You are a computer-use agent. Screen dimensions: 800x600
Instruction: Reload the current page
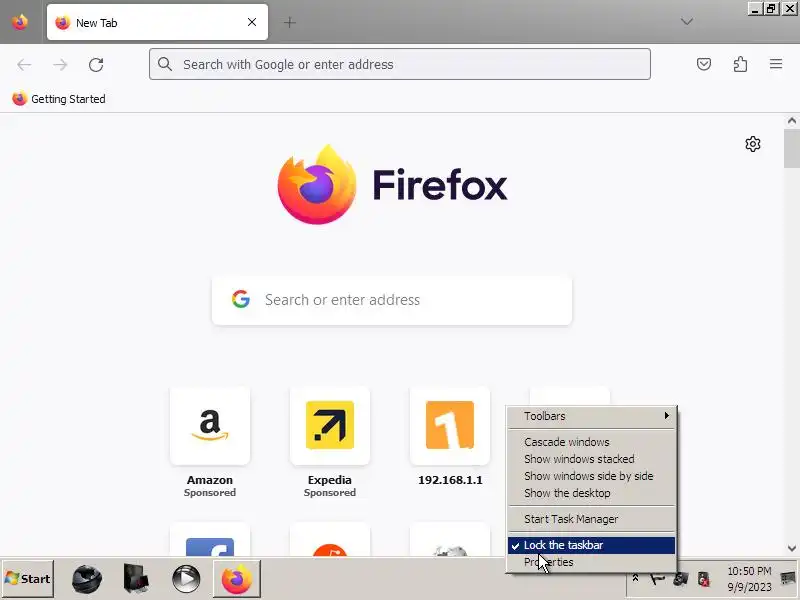(x=96, y=64)
